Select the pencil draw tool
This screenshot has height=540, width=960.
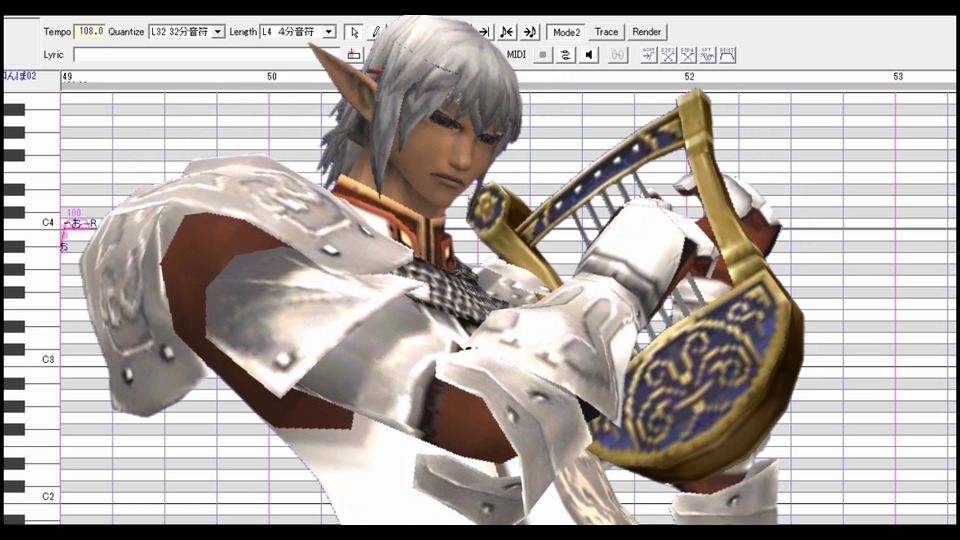[375, 32]
